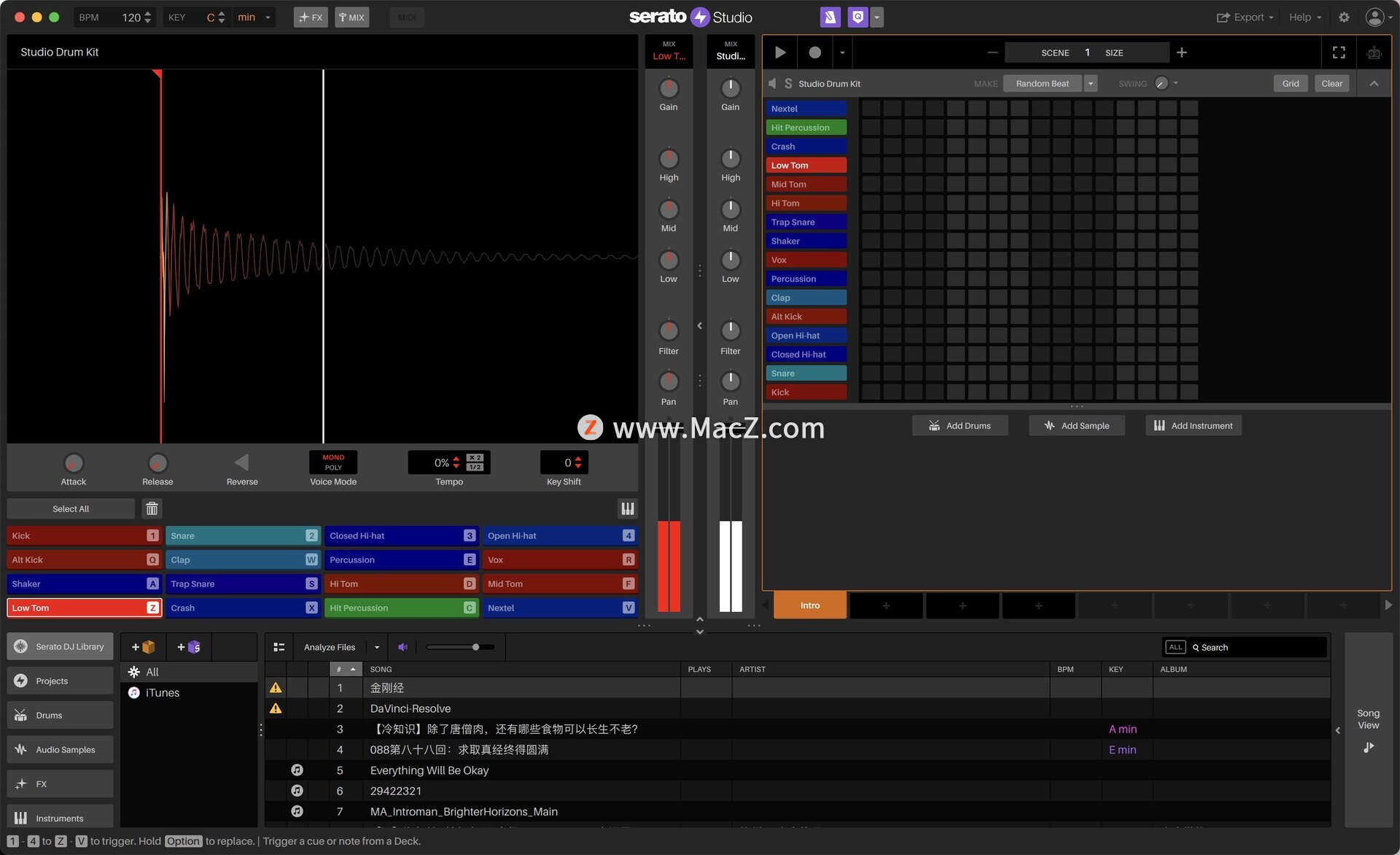Click the user account icon

pyautogui.click(x=1374, y=17)
